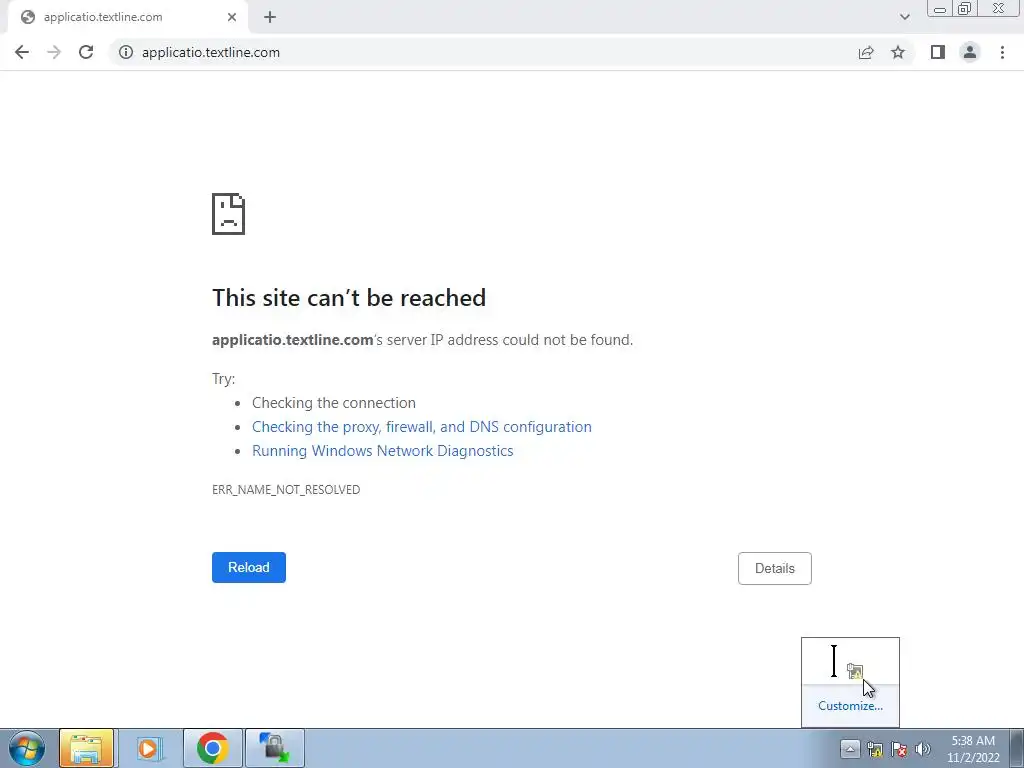Screen dimensions: 1024x768
Task: Open the clock showing 5:38 AM
Action: coord(973,749)
